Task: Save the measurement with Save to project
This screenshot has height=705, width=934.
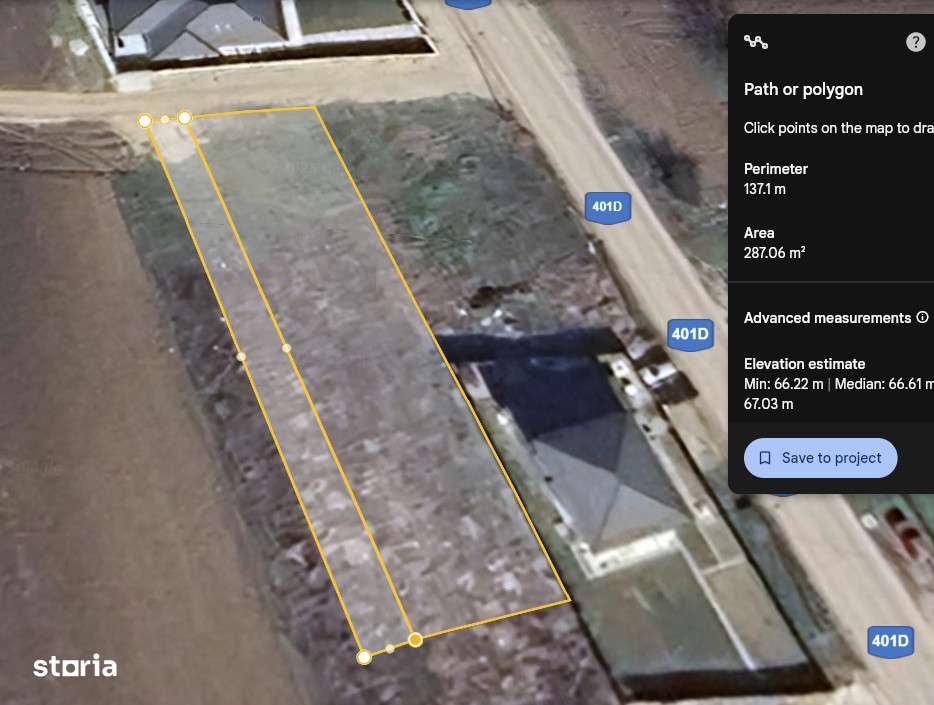Action: click(x=820, y=458)
